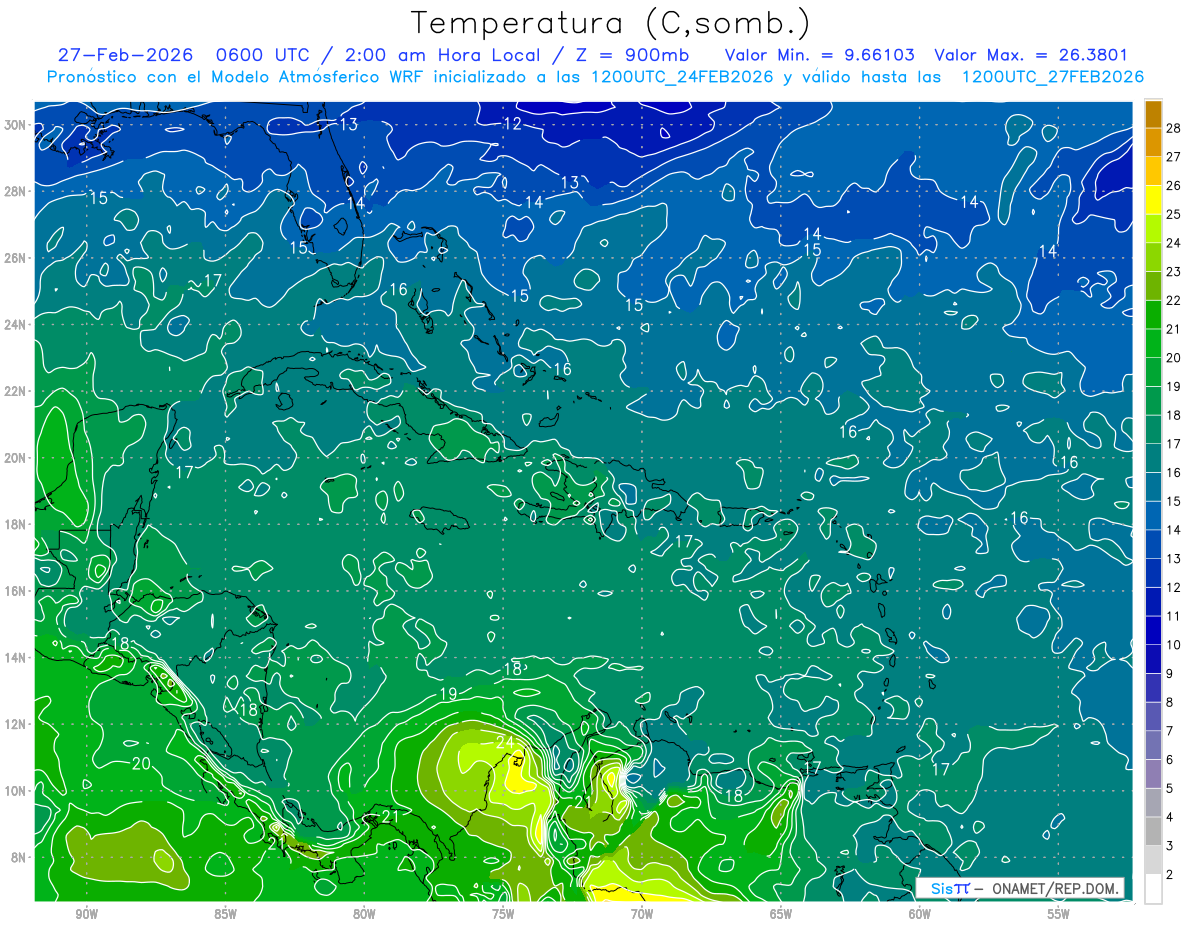Click the 'Sisπ – ONAMET/REP.DOM.' credit box
Screen dimensions: 1200x927
coord(1020,888)
